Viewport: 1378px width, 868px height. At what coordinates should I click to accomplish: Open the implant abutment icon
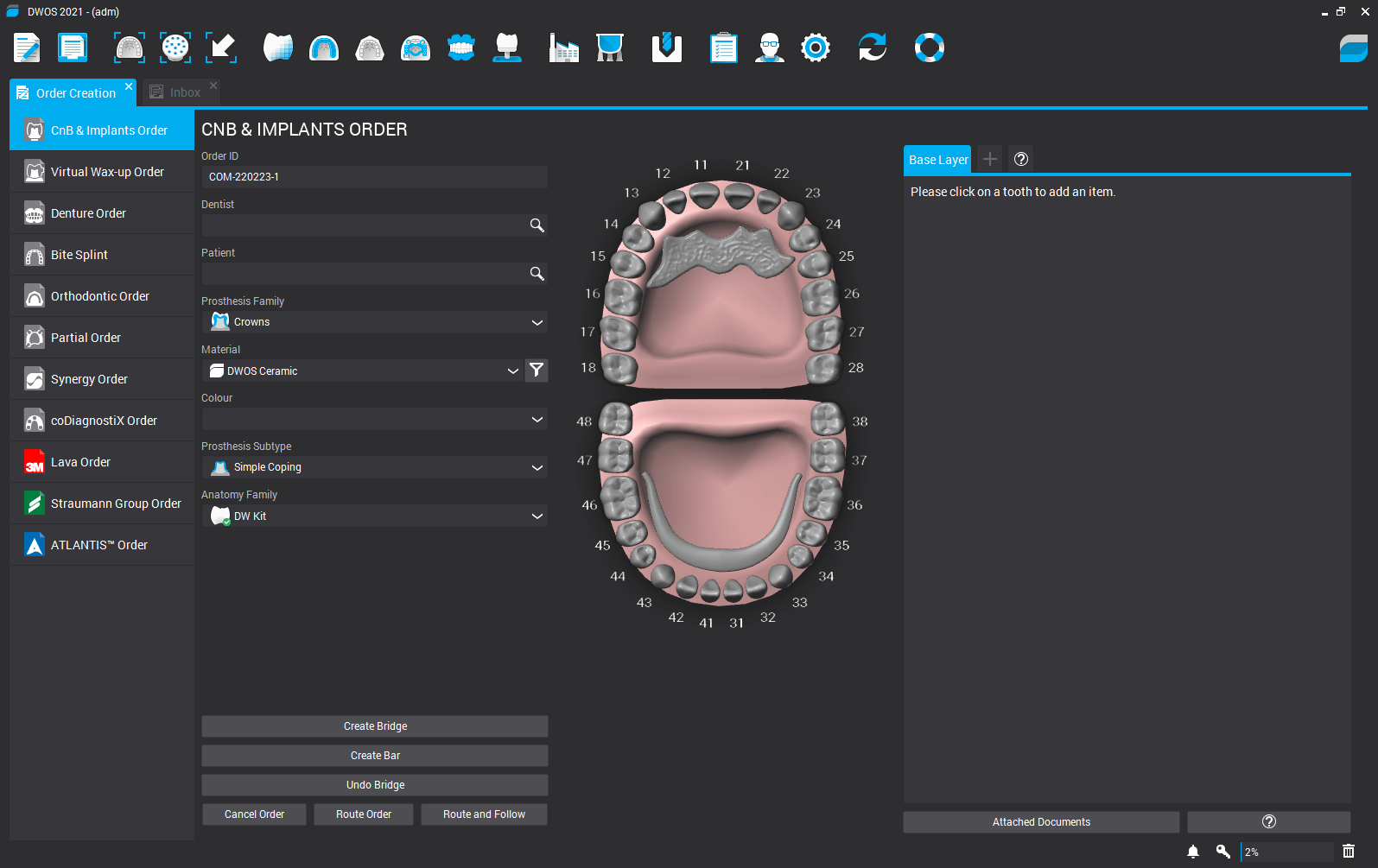click(x=507, y=48)
